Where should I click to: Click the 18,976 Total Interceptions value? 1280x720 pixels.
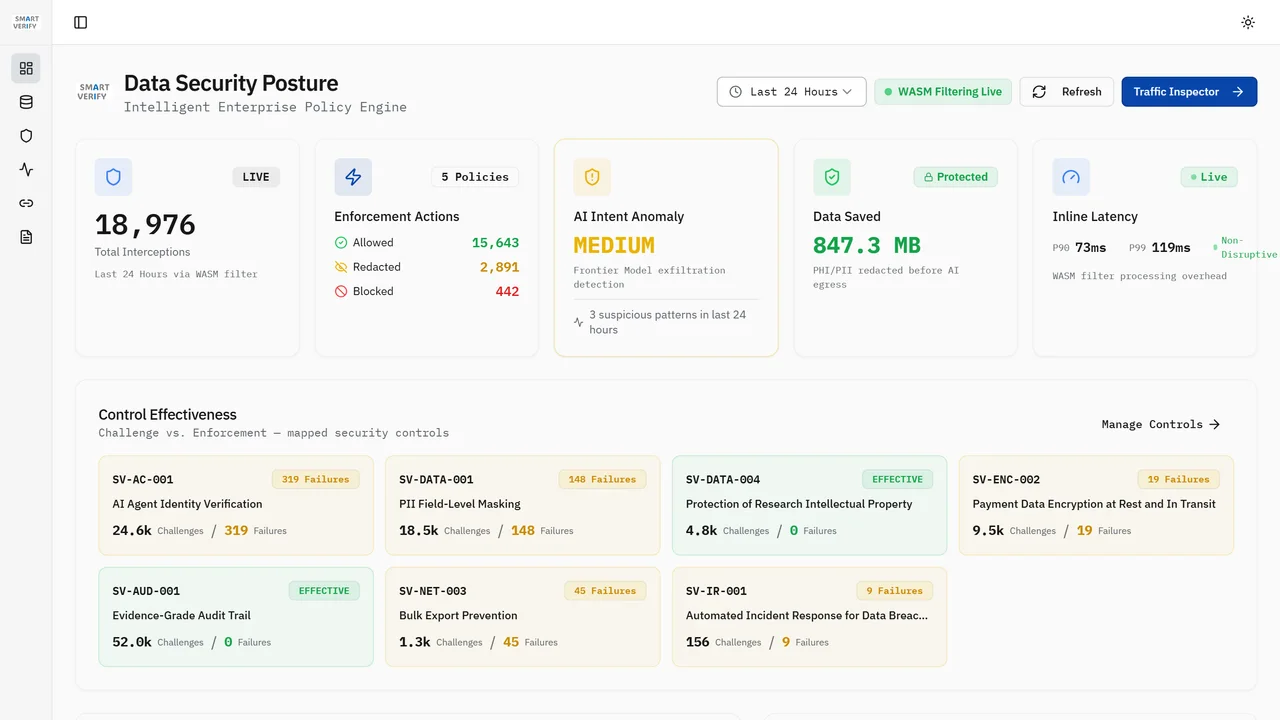[x=145, y=224]
